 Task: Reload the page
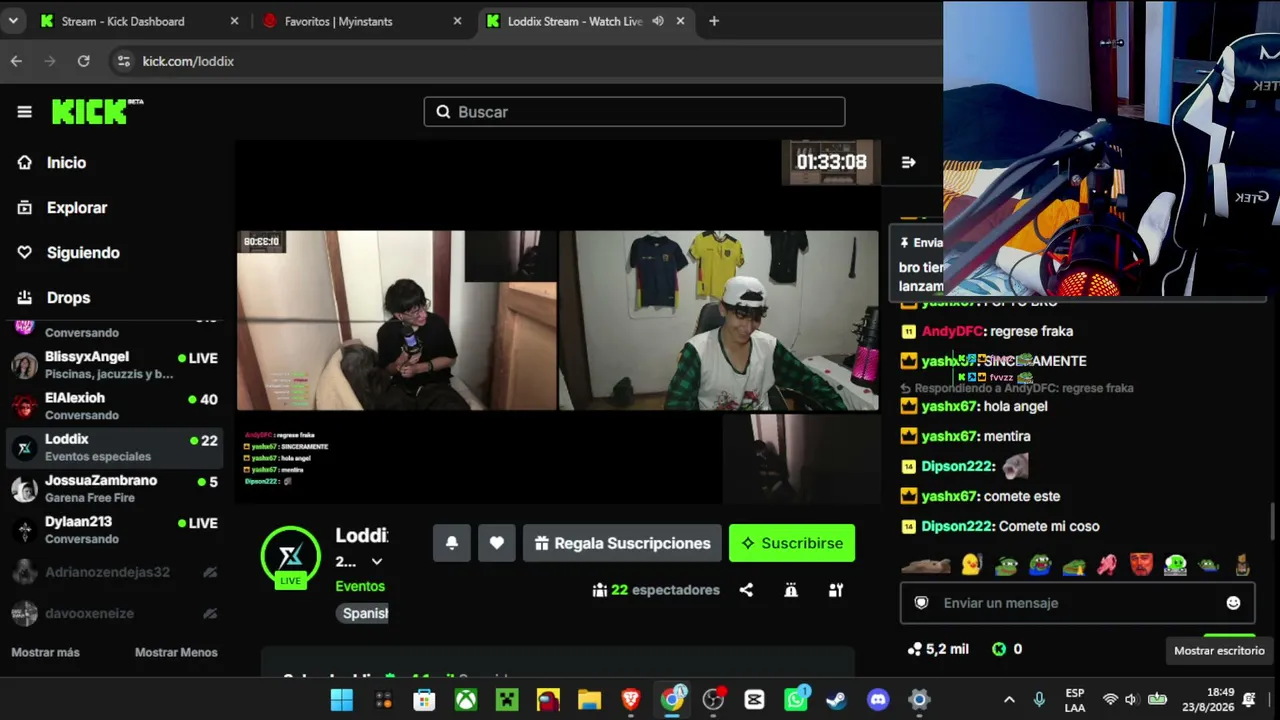pos(84,61)
